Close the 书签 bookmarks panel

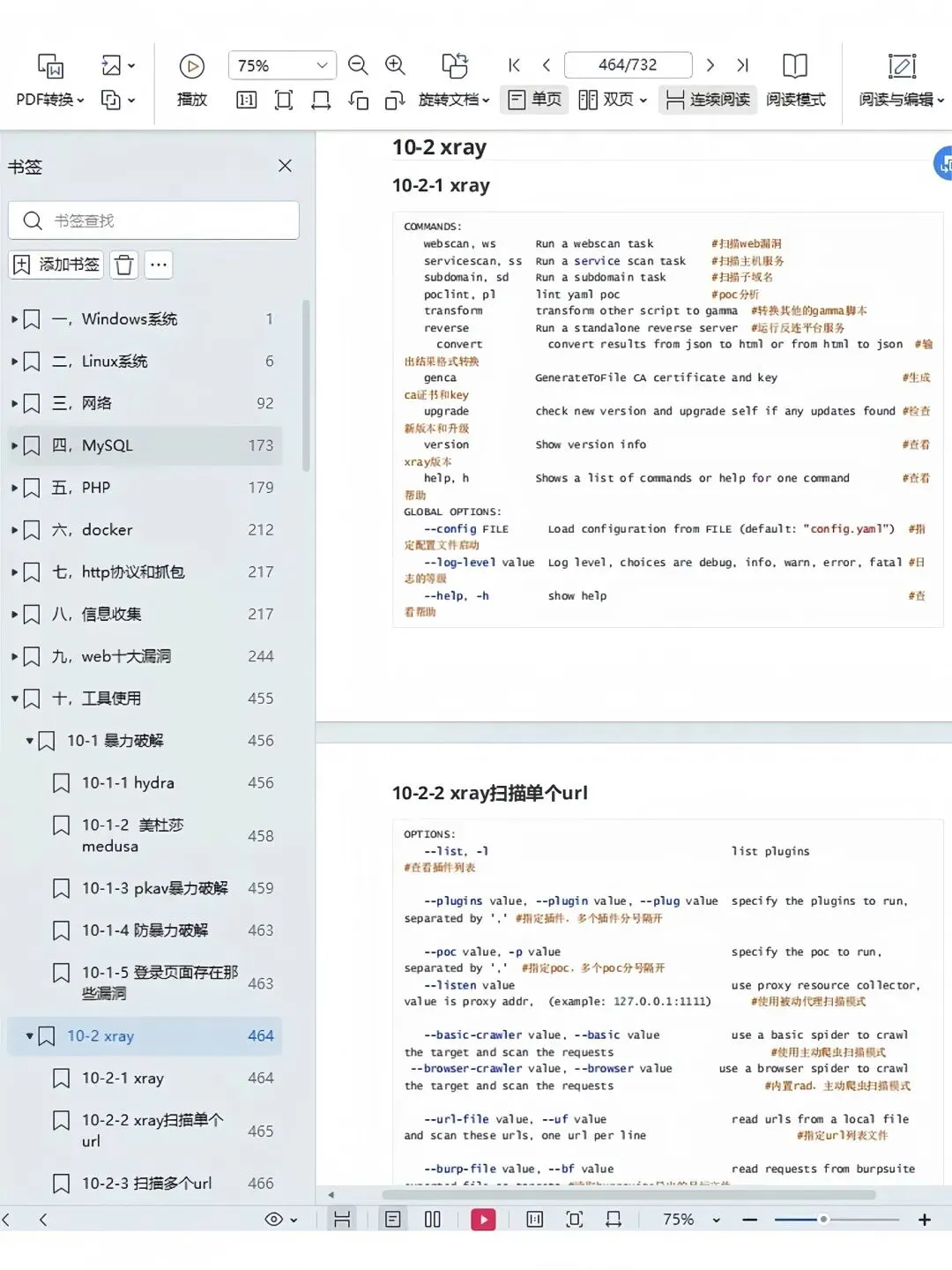click(285, 166)
